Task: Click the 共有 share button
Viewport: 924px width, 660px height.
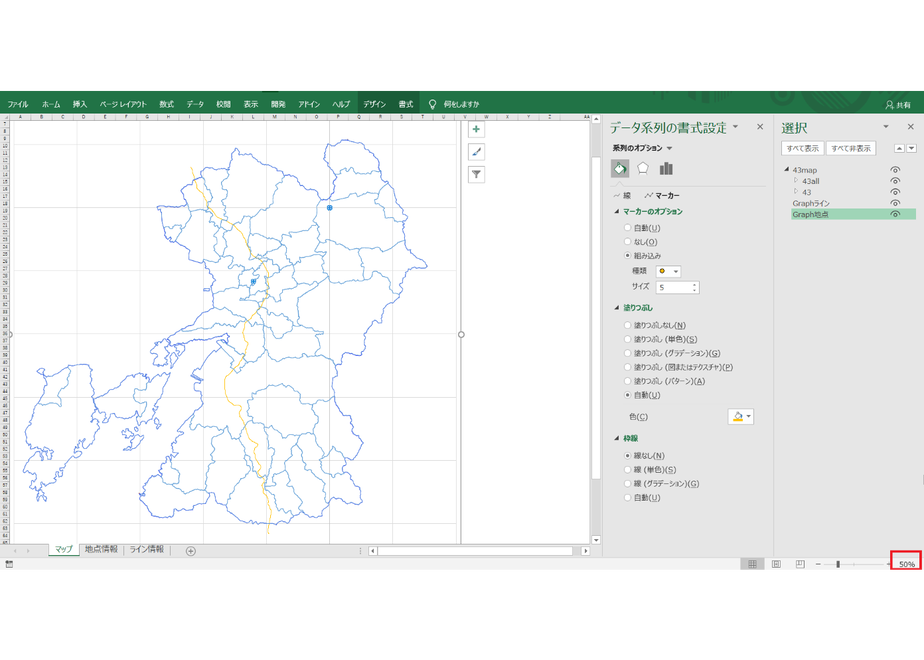Action: pyautogui.click(x=898, y=105)
